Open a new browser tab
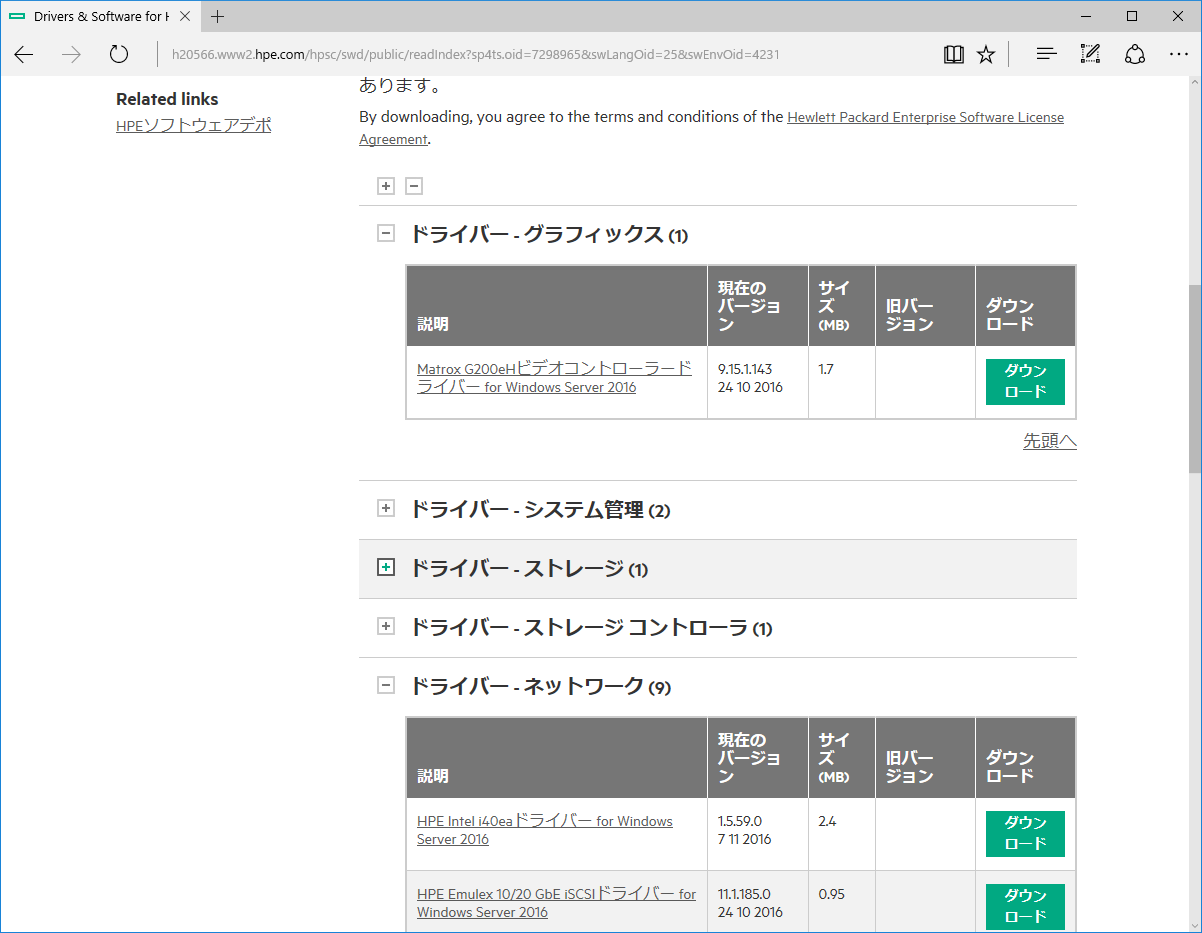 pos(218,16)
